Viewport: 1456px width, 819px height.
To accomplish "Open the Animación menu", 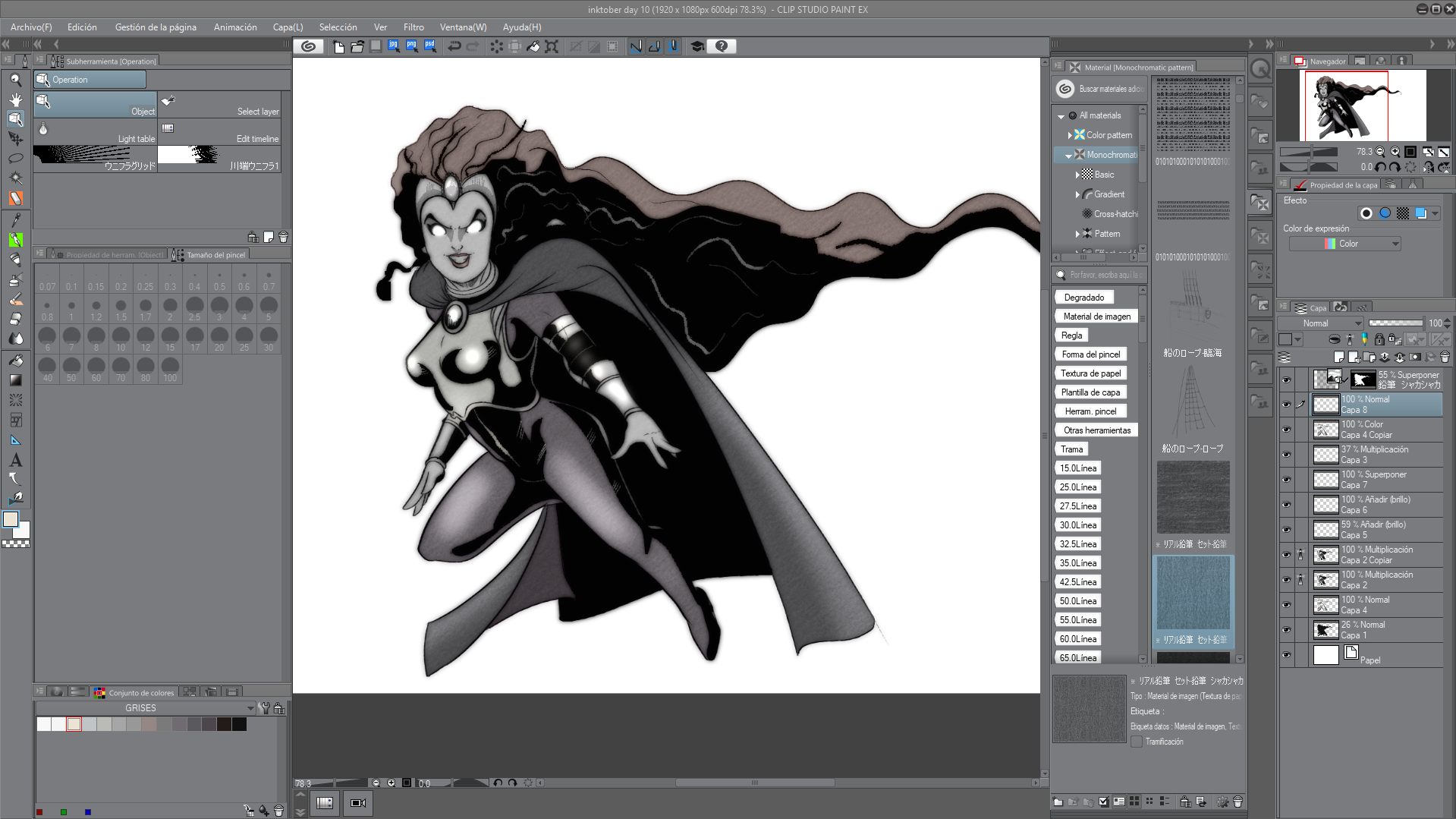I will click(235, 27).
